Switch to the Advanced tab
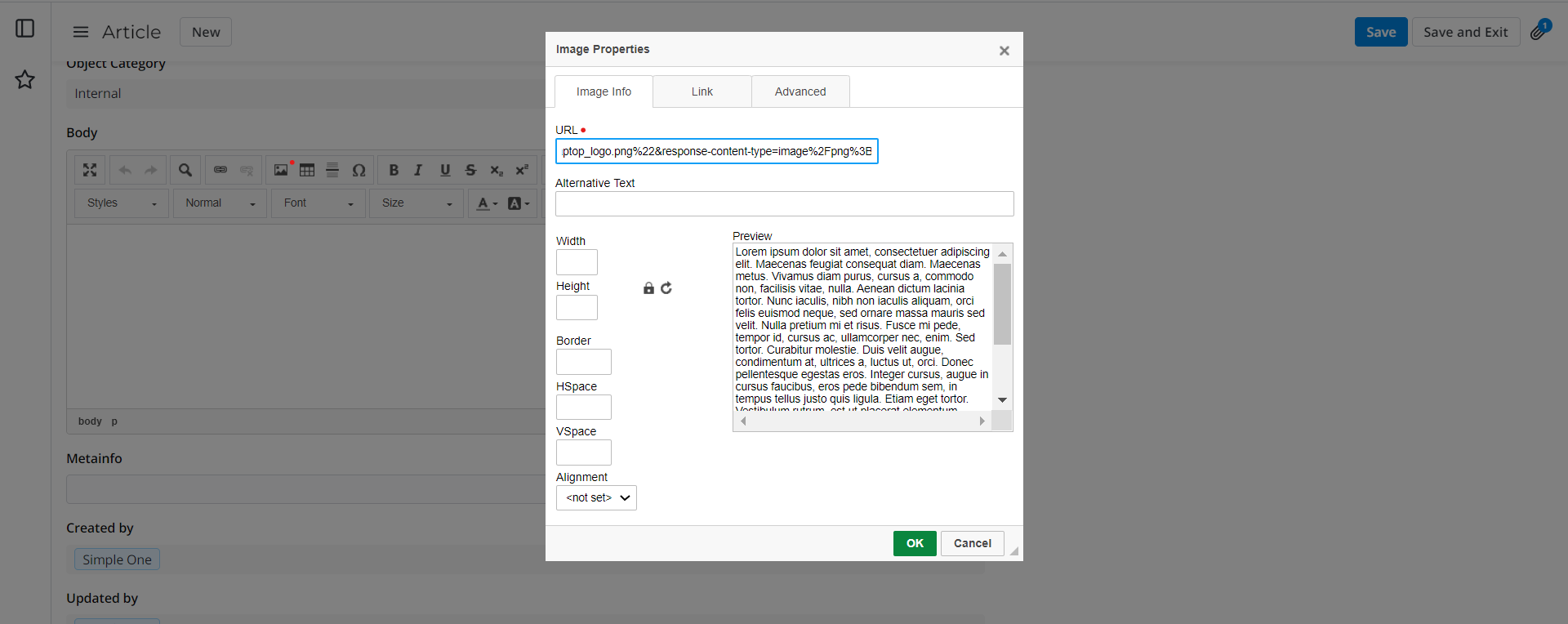This screenshot has height=624, width=1568. (x=800, y=91)
